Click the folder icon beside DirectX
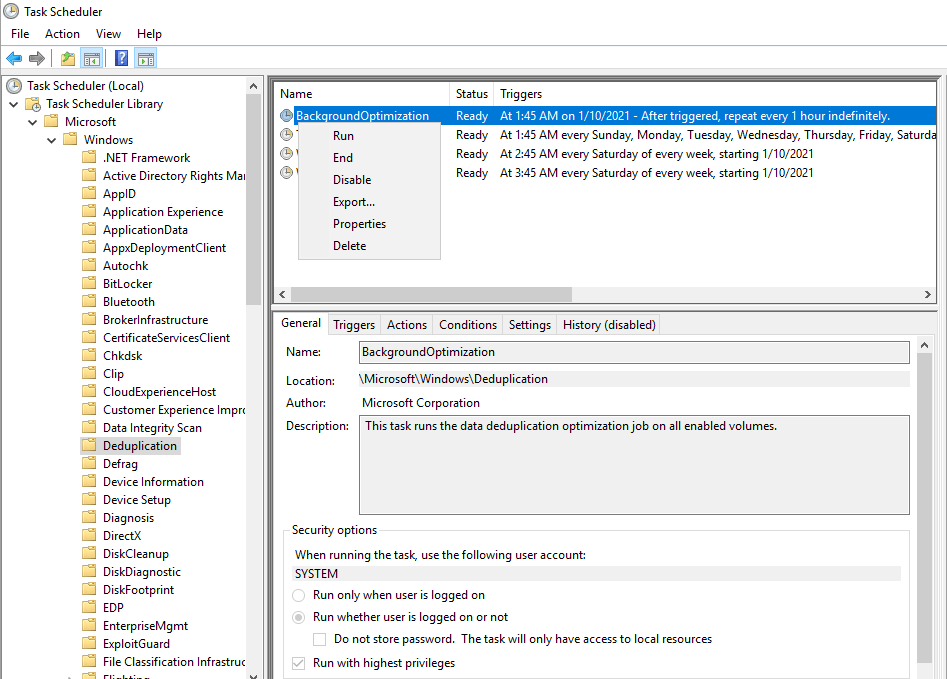Image resolution: width=947 pixels, height=679 pixels. pyautogui.click(x=89, y=535)
